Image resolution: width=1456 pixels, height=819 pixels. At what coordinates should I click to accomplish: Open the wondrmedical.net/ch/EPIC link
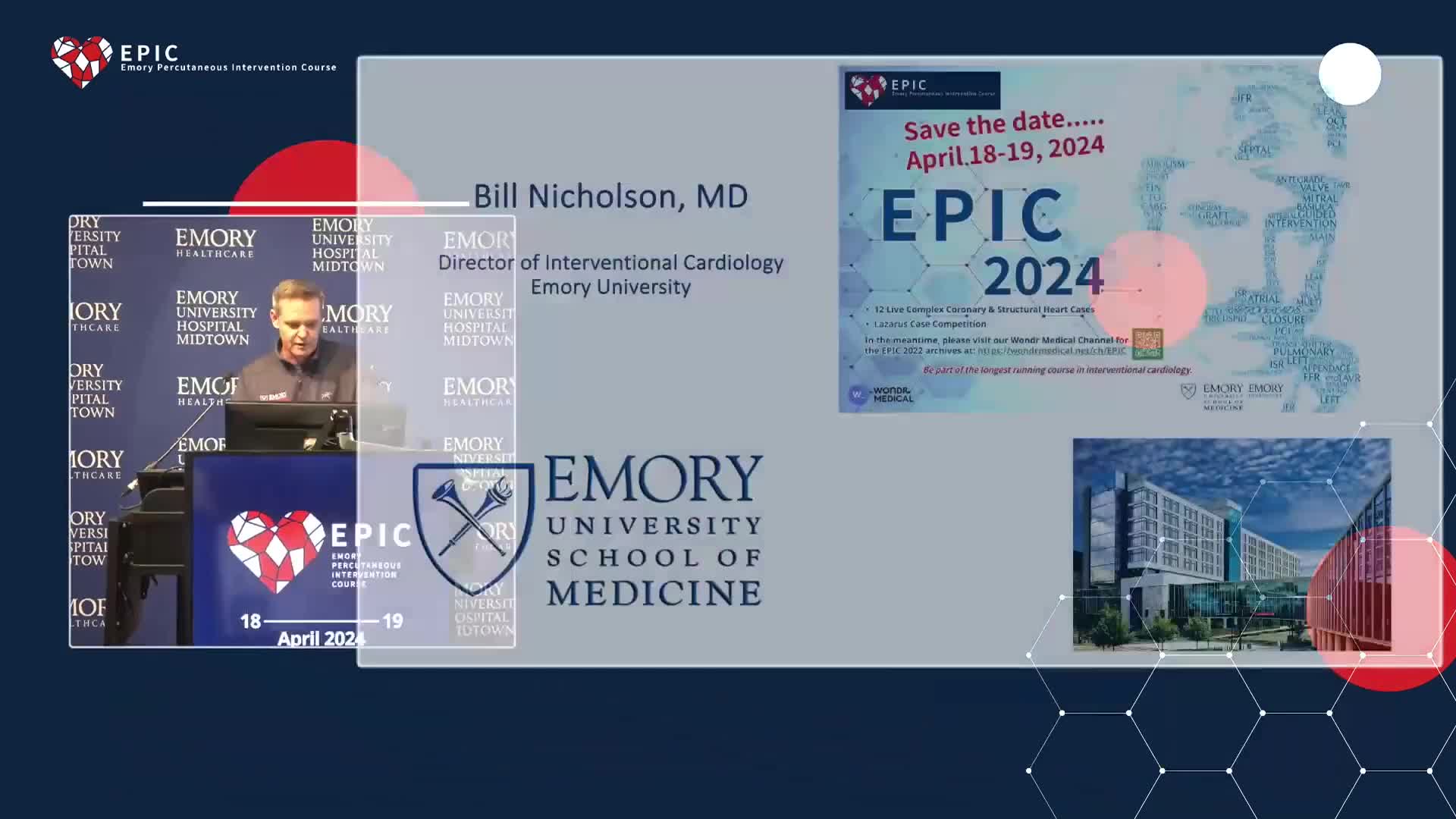tap(1051, 351)
